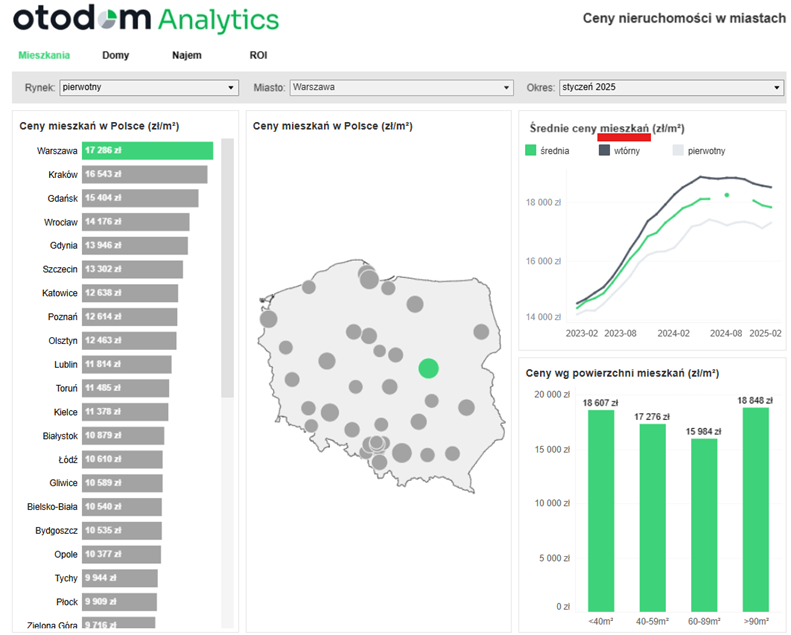This screenshot has width=791, height=635.
Task: Click the <40m² bar in chart
Action: tap(601, 510)
